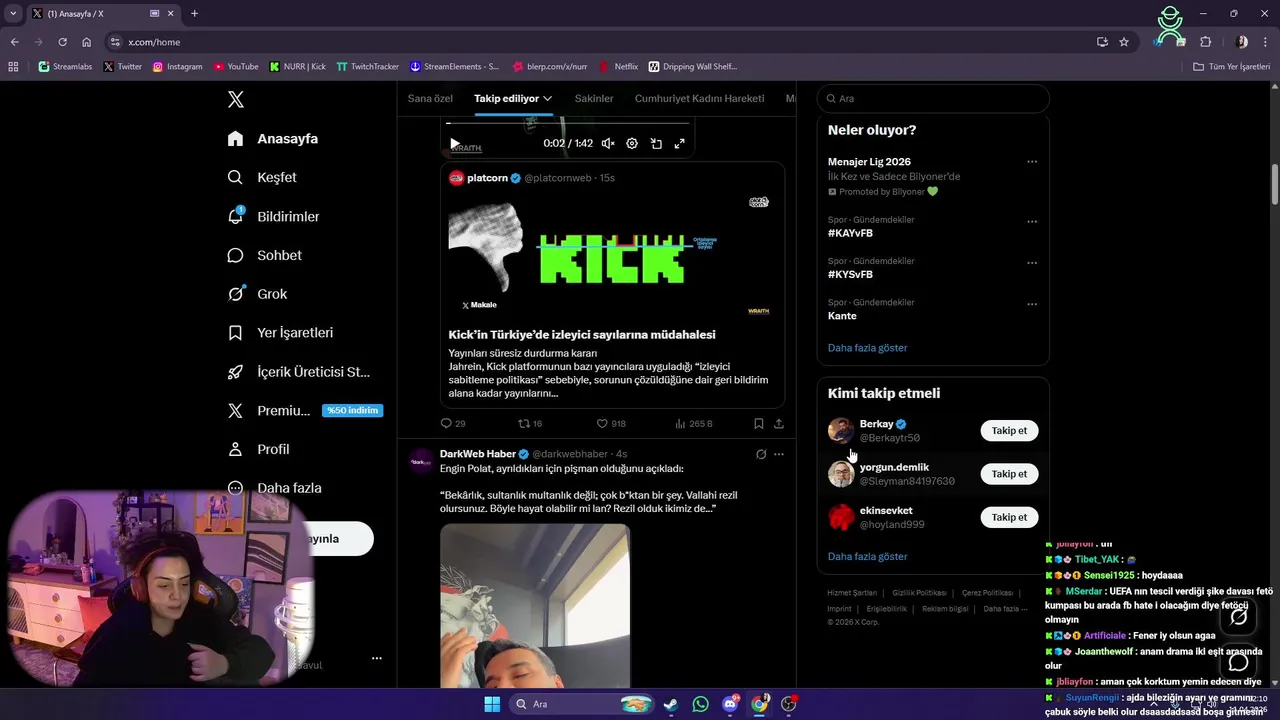
Task: Open Berkay's profile avatar
Action: (841, 431)
